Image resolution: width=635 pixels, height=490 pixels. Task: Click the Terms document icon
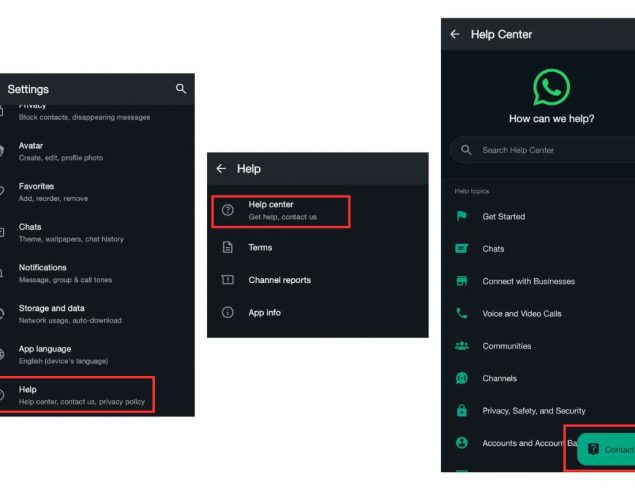[228, 247]
